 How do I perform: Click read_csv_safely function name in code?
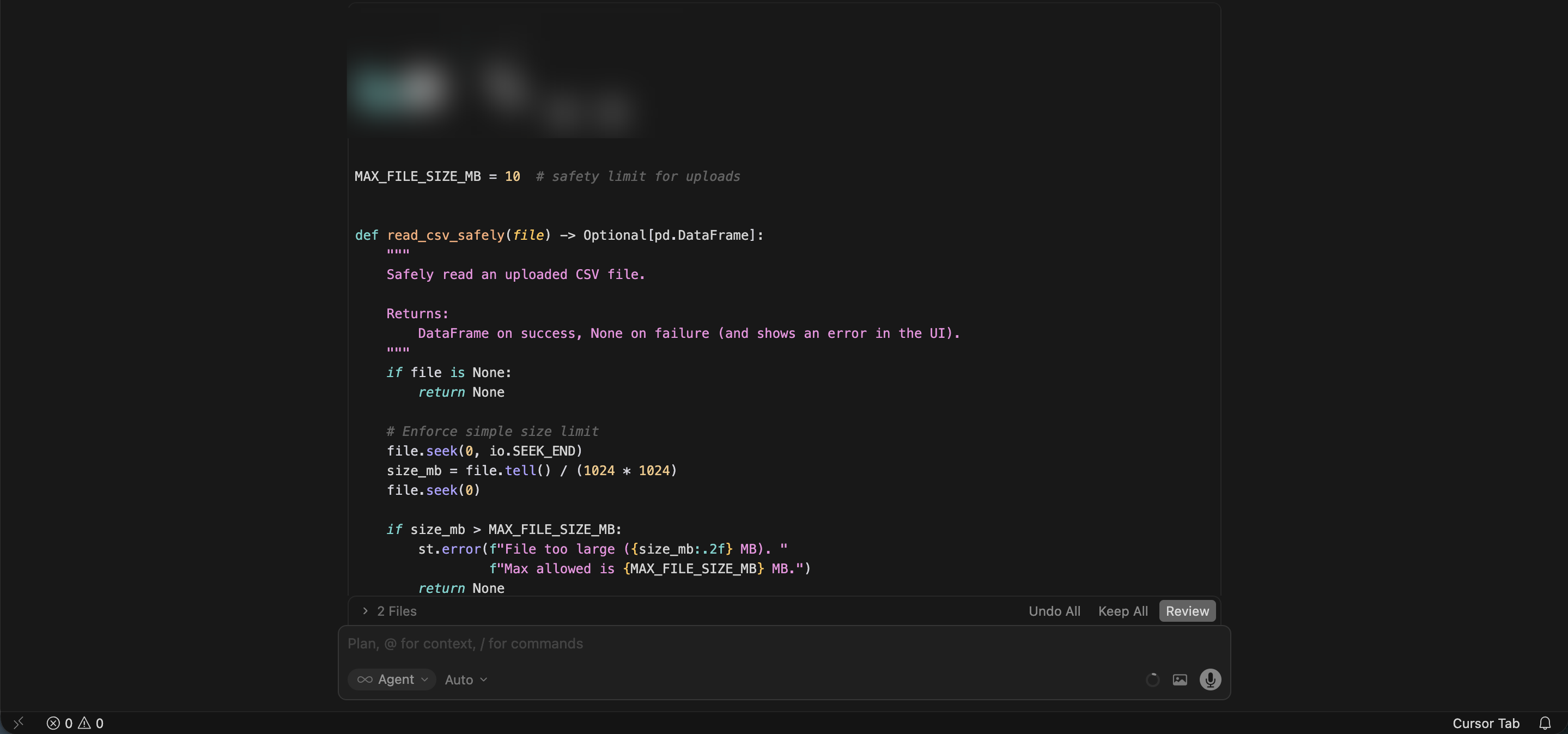446,235
